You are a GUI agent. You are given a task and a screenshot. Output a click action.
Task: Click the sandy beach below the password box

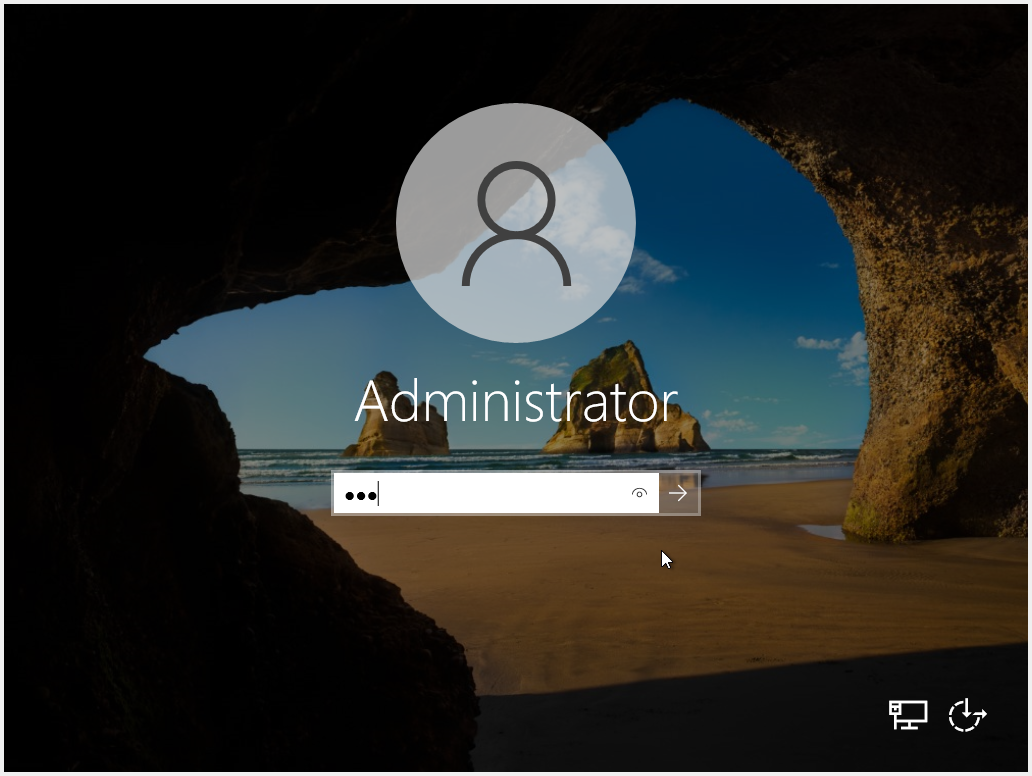click(560, 590)
